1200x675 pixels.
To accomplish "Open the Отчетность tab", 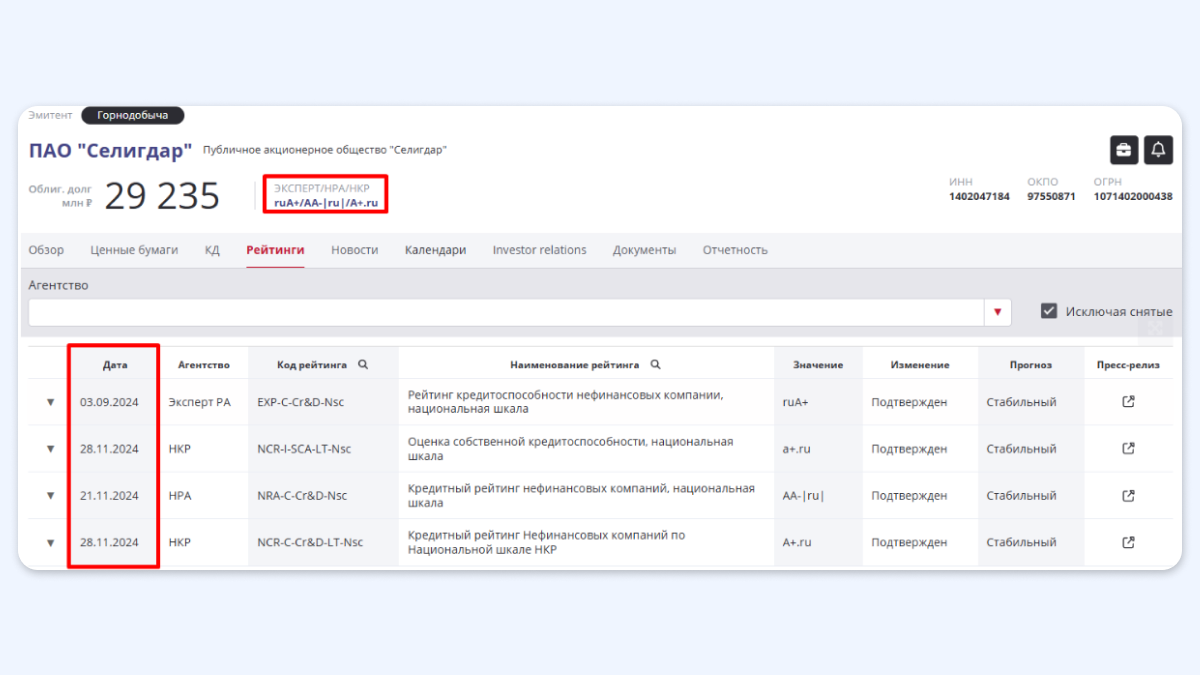I will 735,250.
